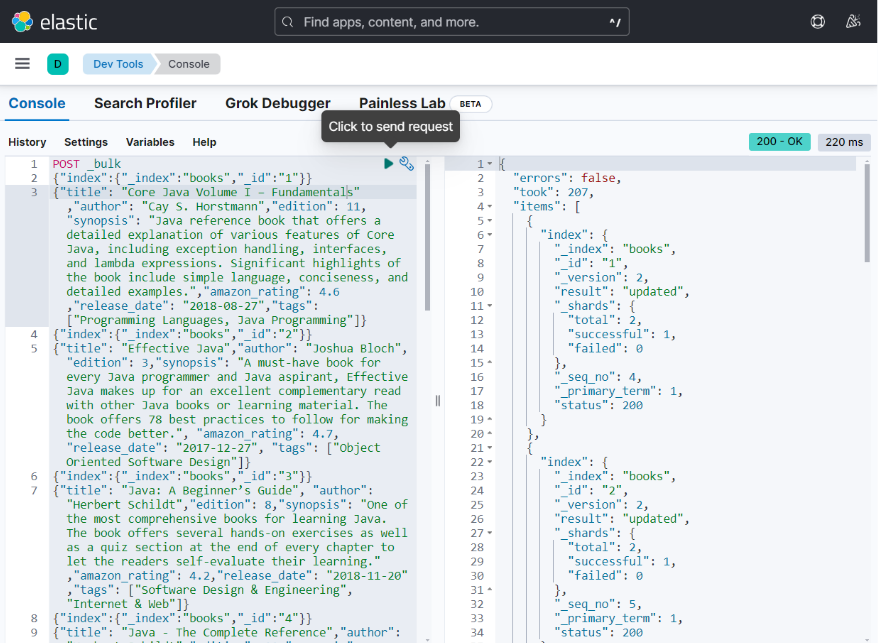Open the console Help
The width and height of the screenshot is (878, 643).
(x=204, y=142)
